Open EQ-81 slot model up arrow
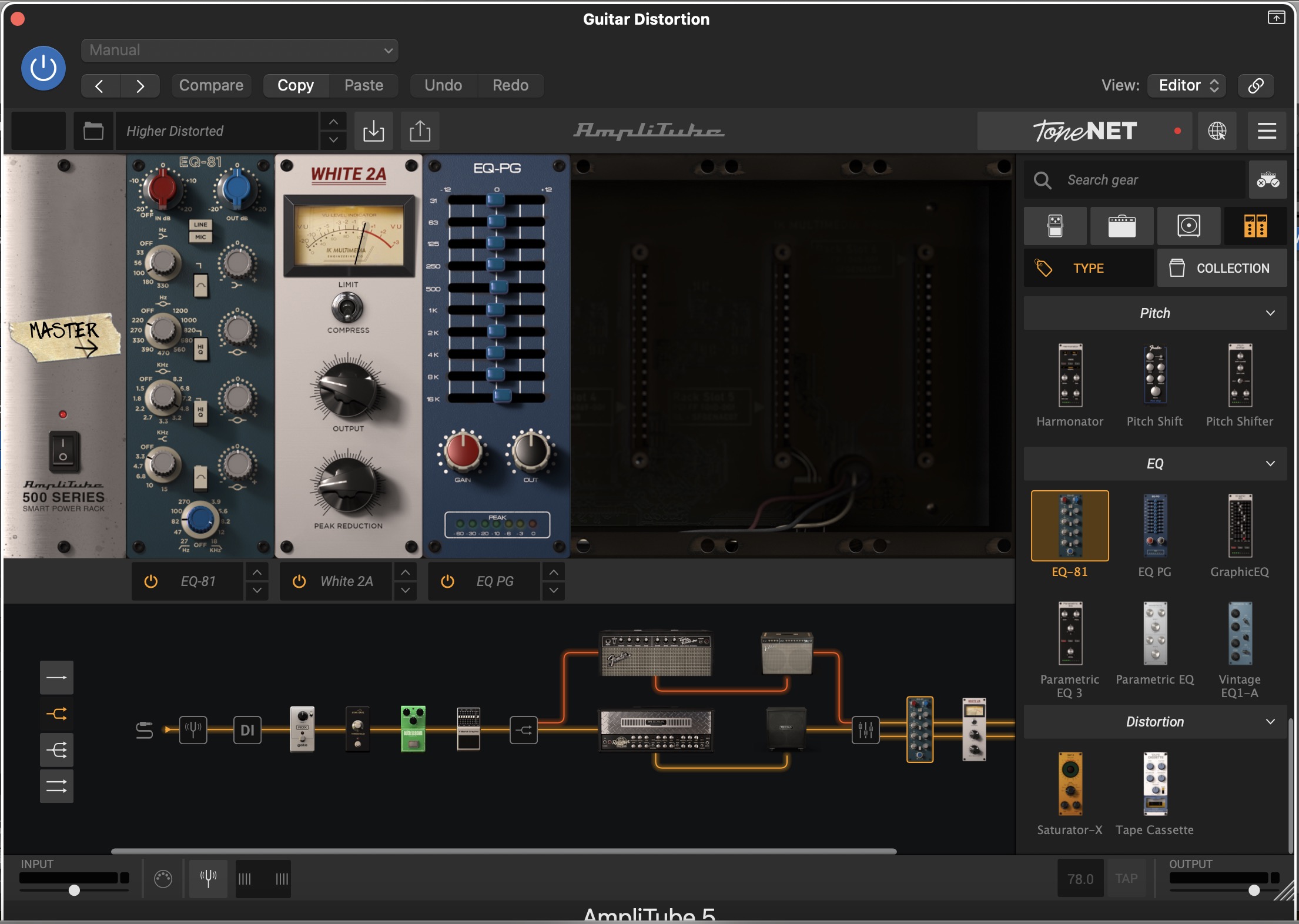Screen dimensions: 1299x924 (x=257, y=572)
